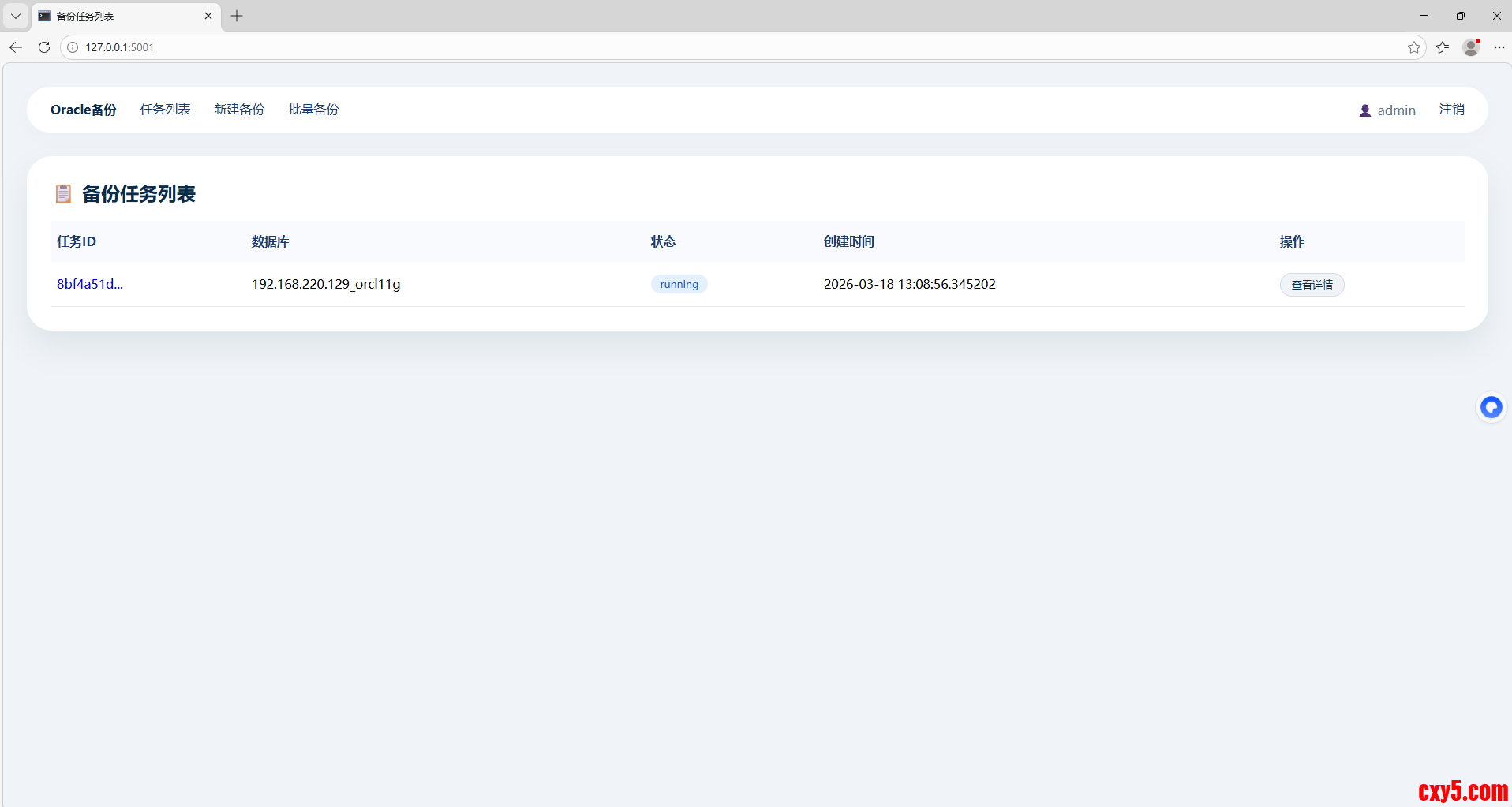Click the Oracle备份 brand title

click(x=83, y=110)
